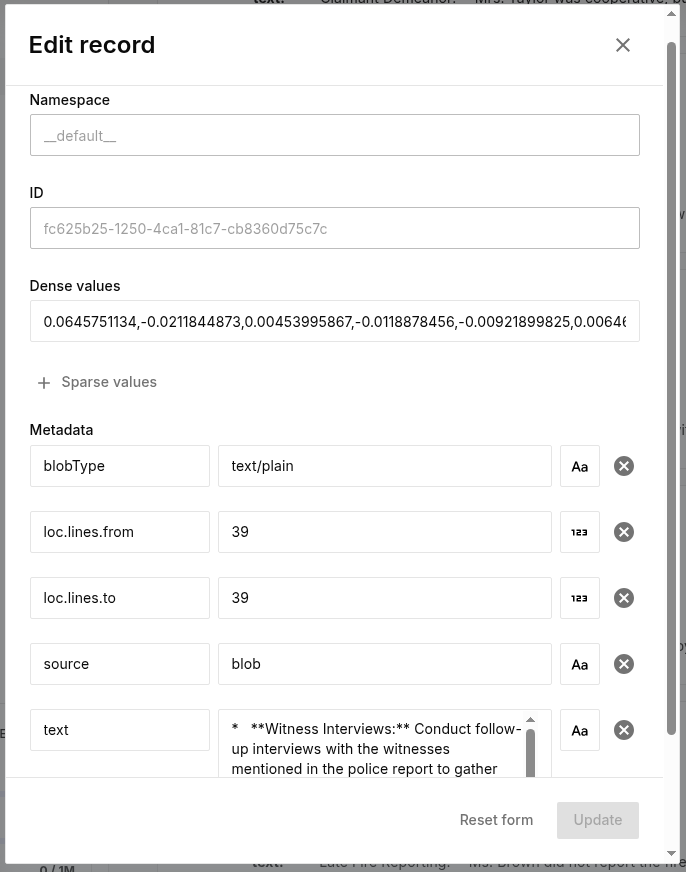This screenshot has width=686, height=872.
Task: Switch loc.lines.from value type from number
Action: click(580, 532)
